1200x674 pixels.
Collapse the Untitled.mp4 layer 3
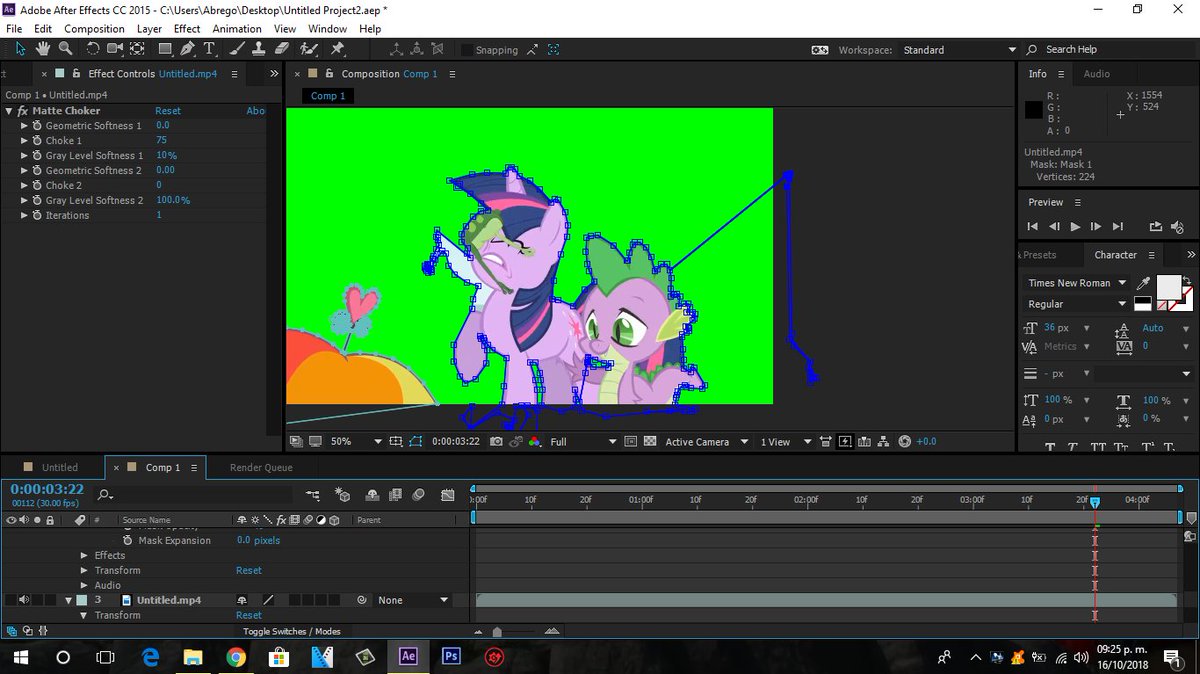[x=69, y=600]
